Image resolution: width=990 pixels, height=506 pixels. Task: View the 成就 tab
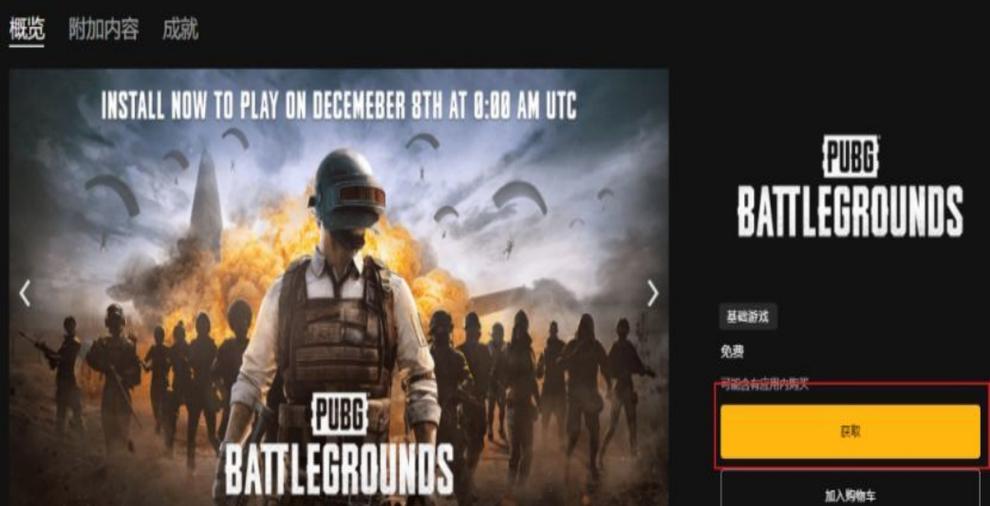181,29
